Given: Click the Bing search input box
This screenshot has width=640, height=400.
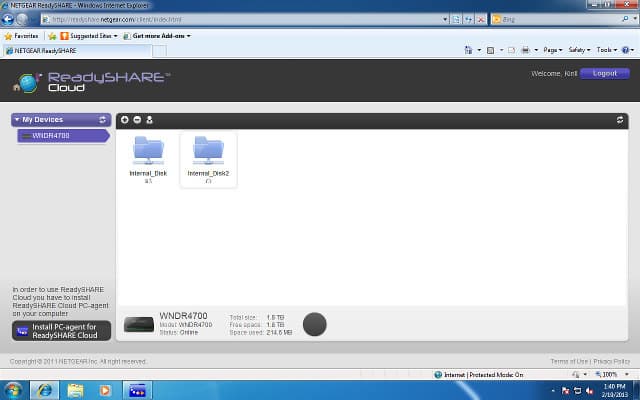Looking at the screenshot, I should [x=555, y=19].
